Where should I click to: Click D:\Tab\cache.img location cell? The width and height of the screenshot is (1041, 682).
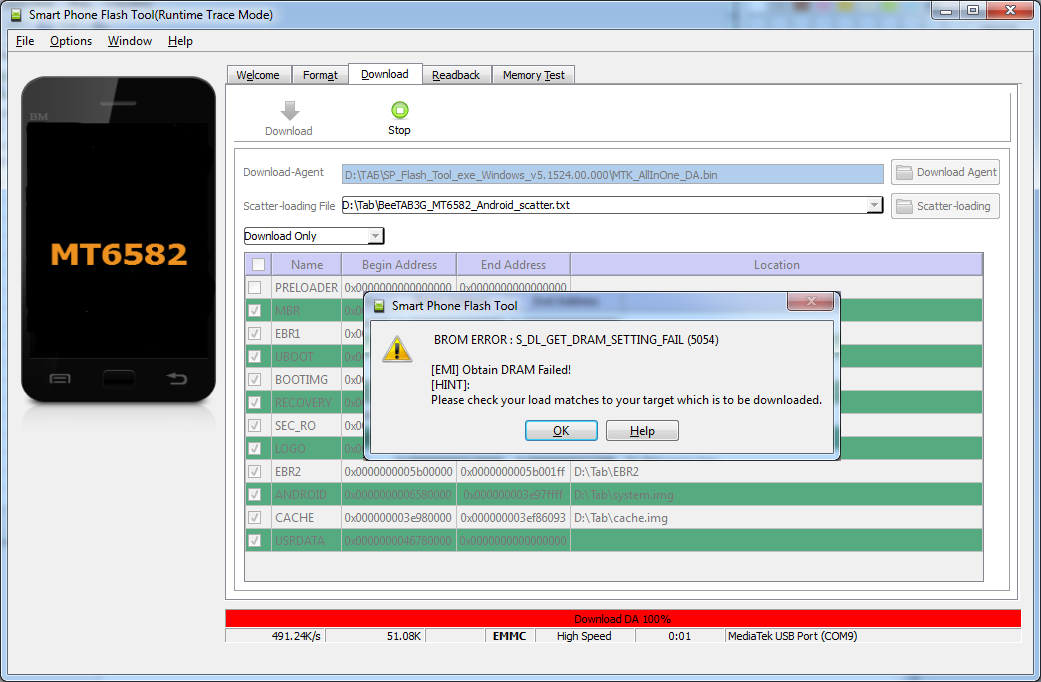776,517
